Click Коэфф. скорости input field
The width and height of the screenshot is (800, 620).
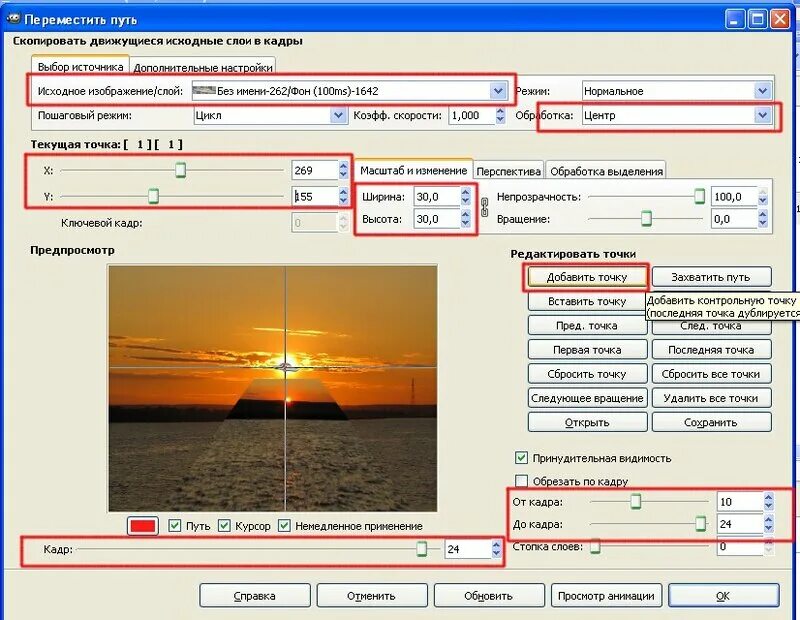pos(472,115)
